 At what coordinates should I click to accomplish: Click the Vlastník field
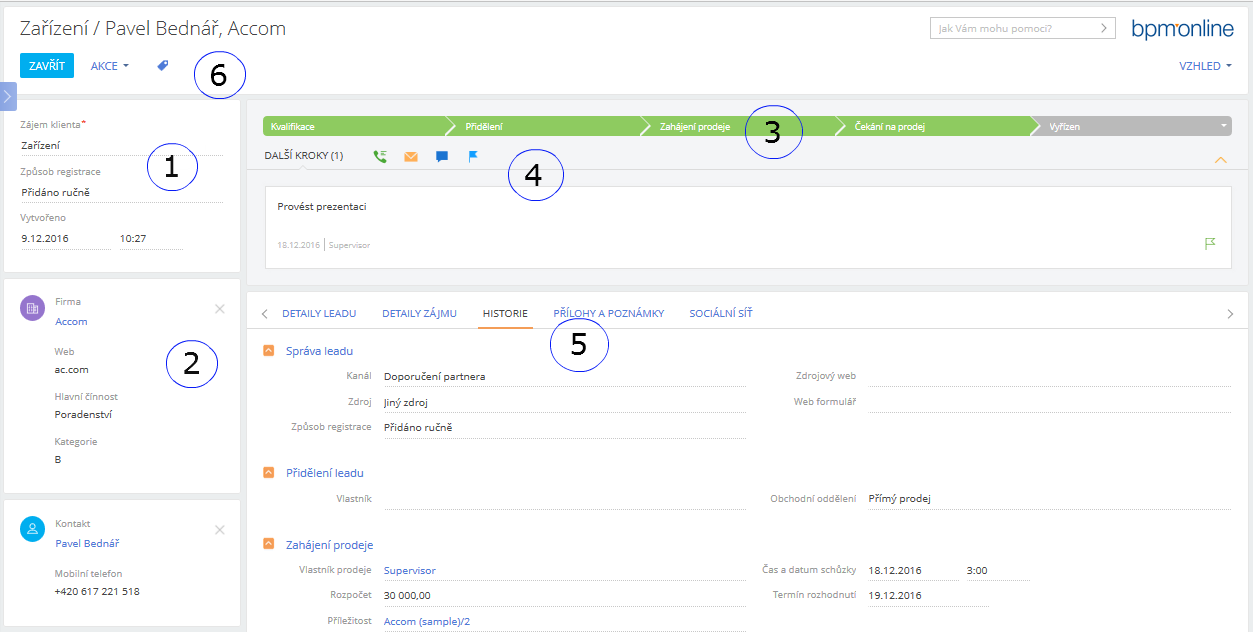click(565, 498)
